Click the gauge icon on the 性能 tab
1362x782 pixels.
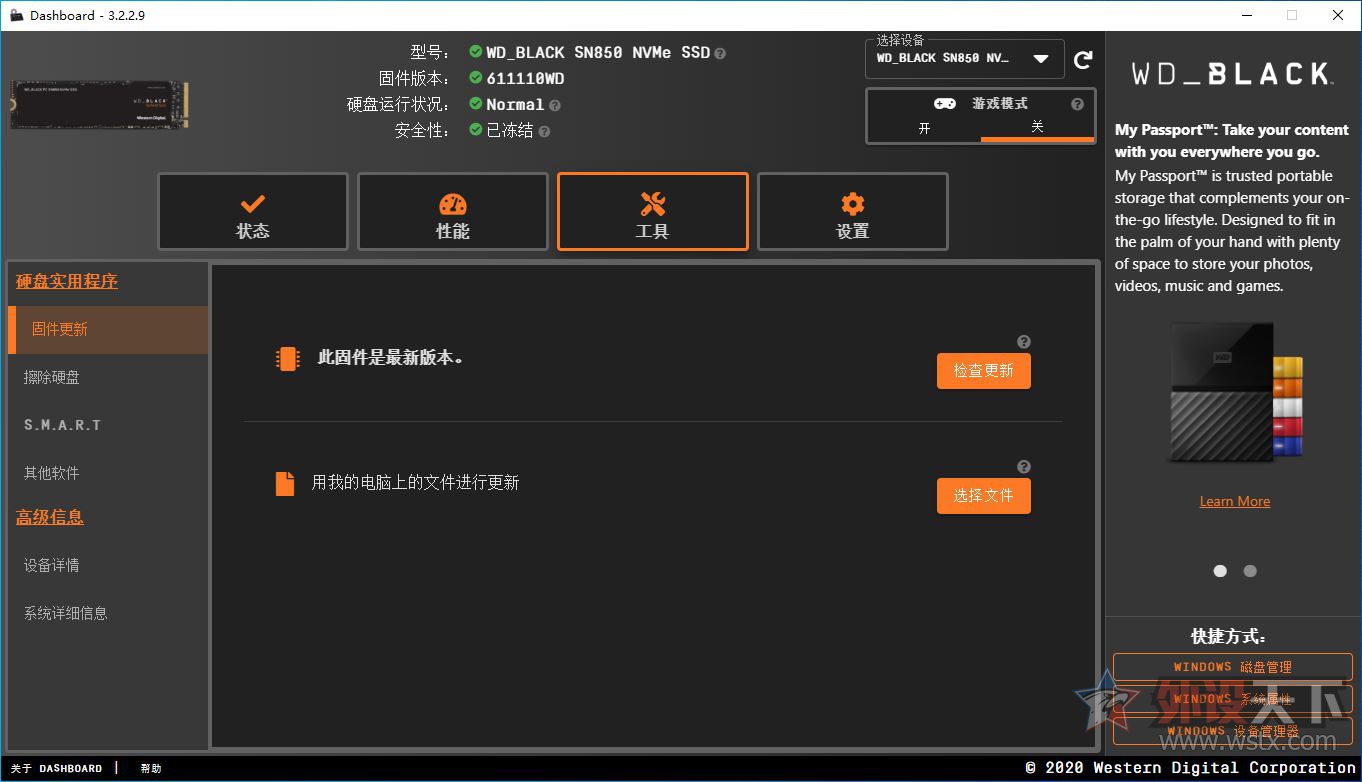(452, 202)
